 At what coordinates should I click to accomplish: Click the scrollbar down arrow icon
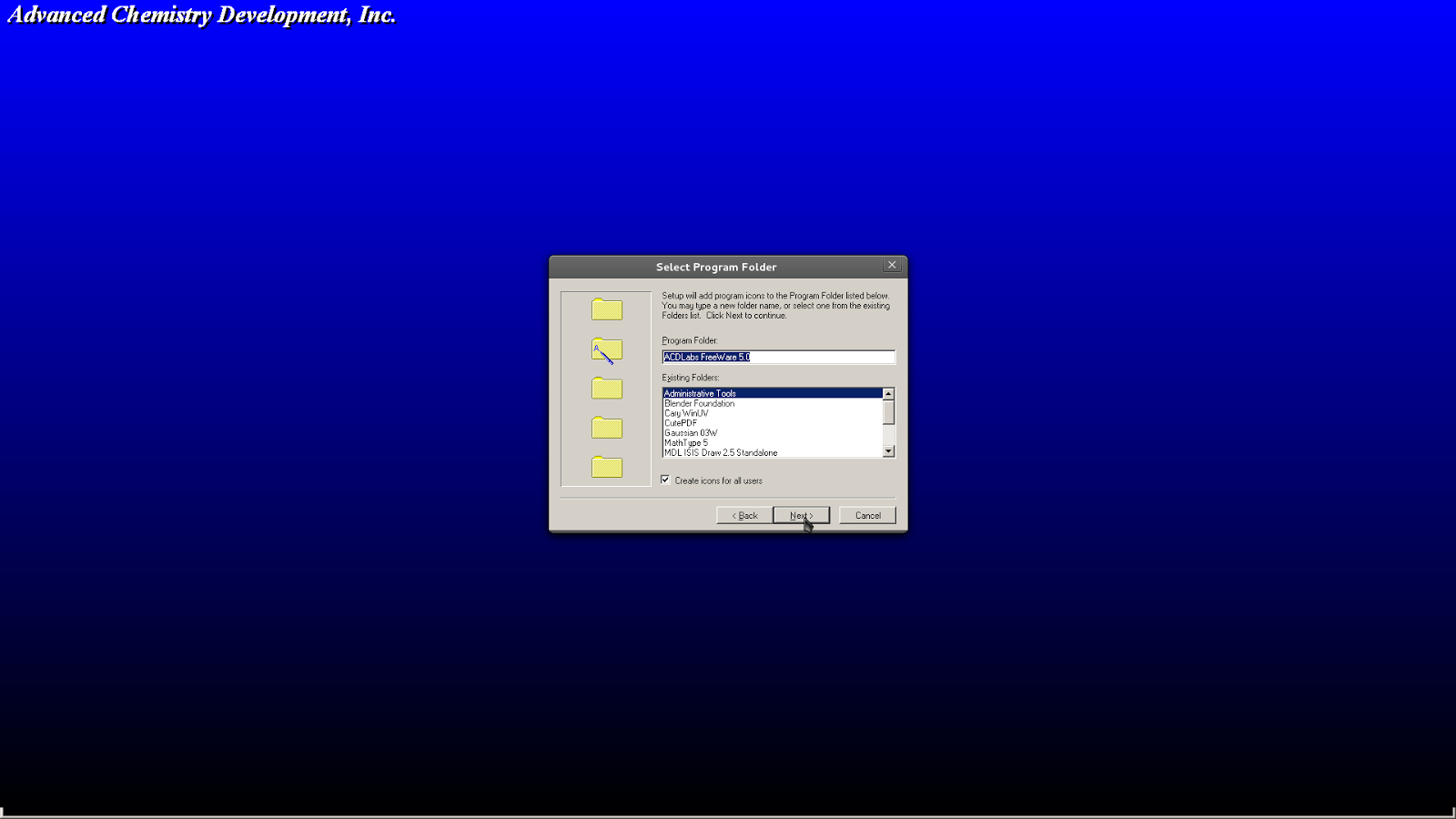click(x=889, y=452)
